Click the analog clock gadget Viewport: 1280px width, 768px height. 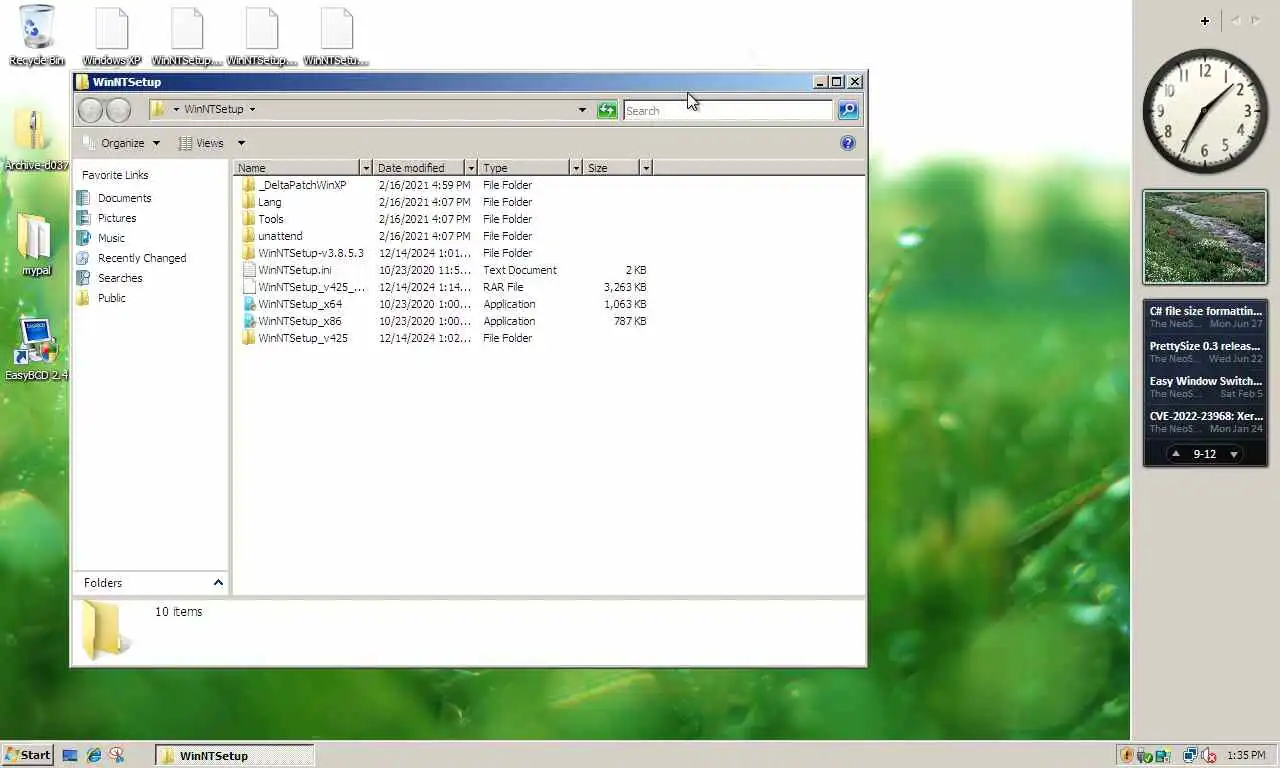coord(1205,111)
